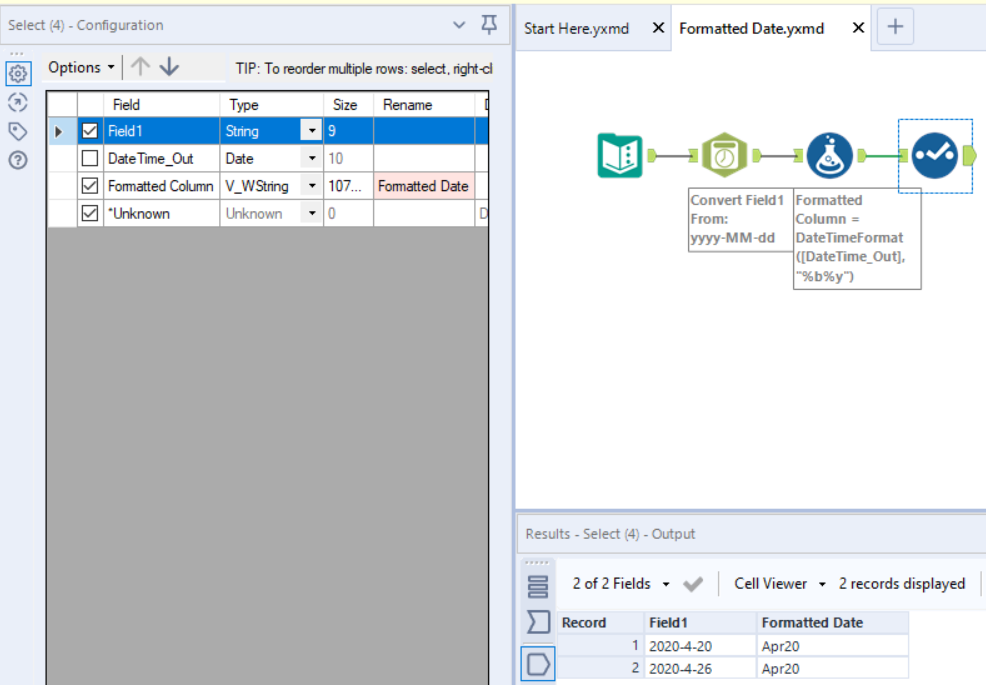Image resolution: width=986 pixels, height=685 pixels.
Task: Click the Text Input tool on canvas
Action: click(x=620, y=155)
